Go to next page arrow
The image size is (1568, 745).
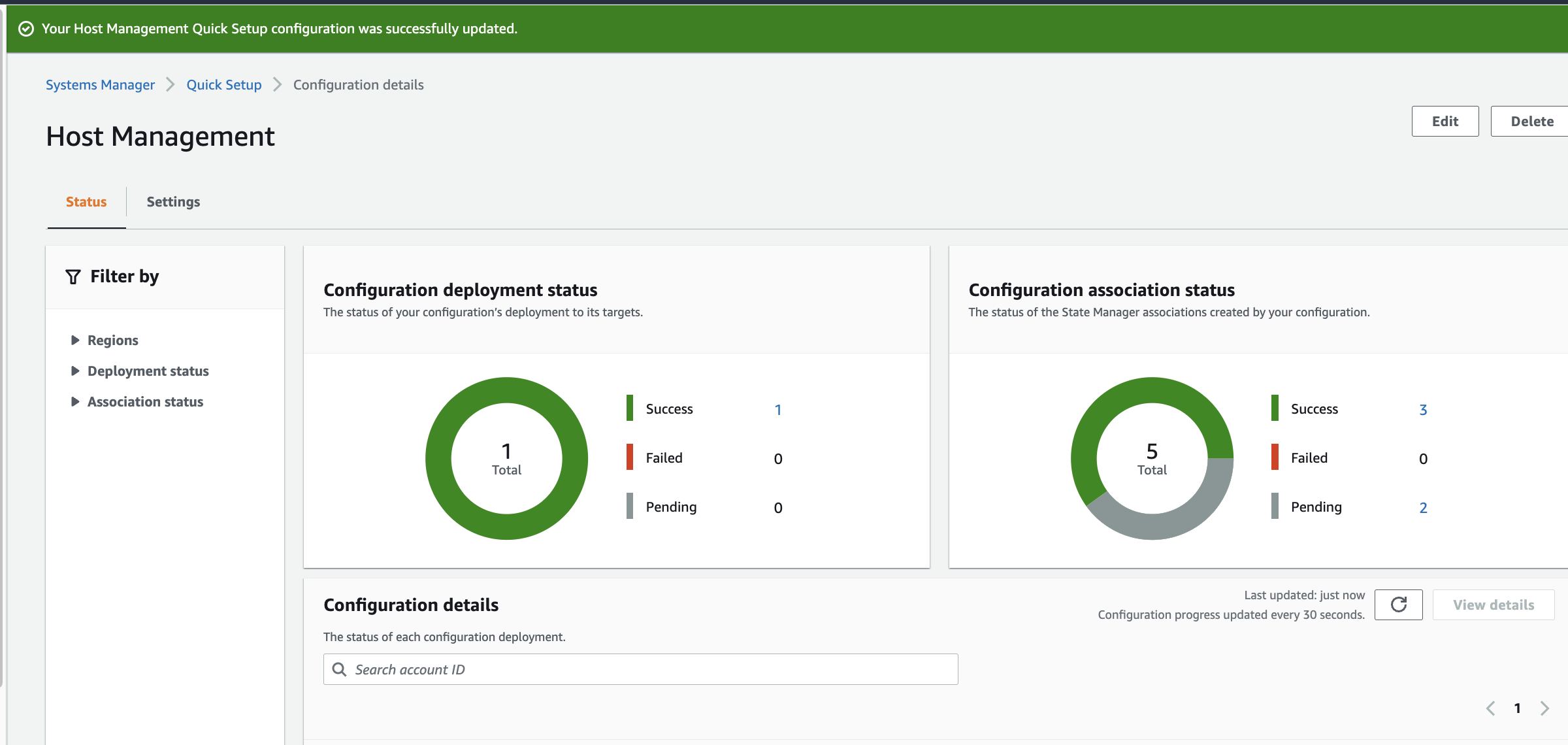point(1544,708)
